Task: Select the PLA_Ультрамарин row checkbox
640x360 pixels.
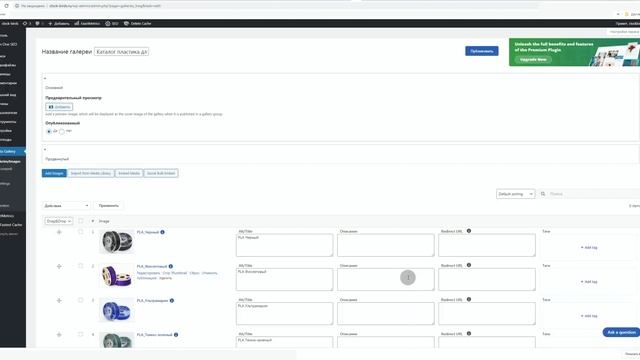Action: pos(80,300)
